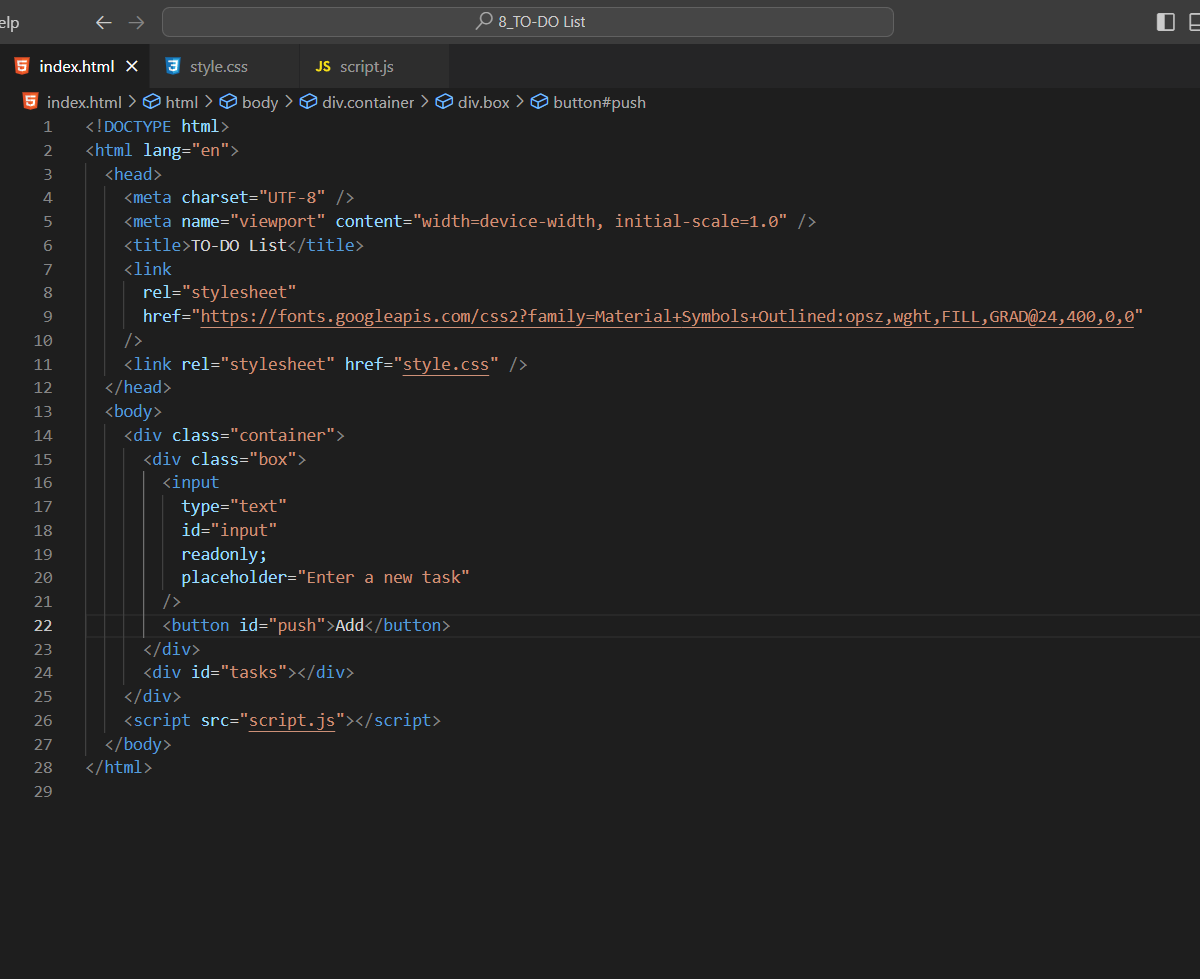Viewport: 1200px width, 979px height.
Task: Follow the style.css href link in code
Action: pyautogui.click(x=446, y=364)
